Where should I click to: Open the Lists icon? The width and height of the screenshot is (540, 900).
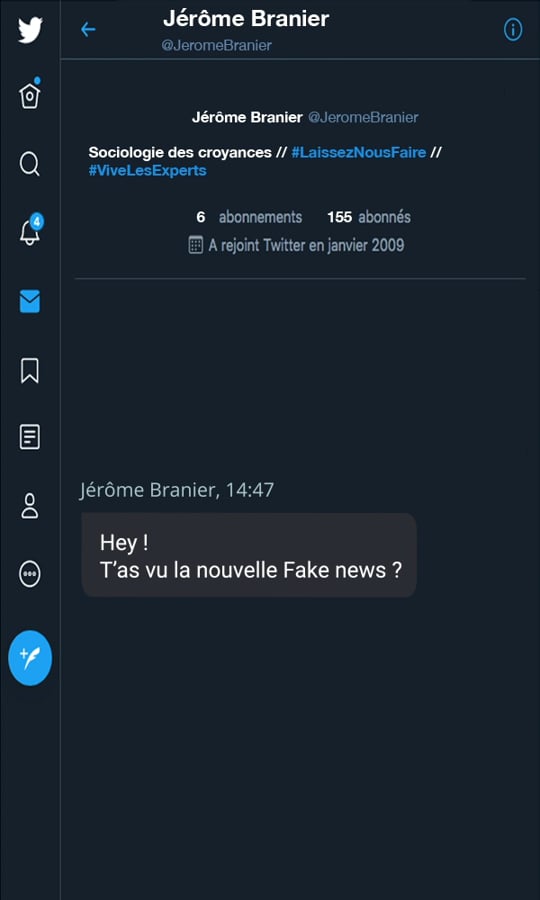coord(30,437)
